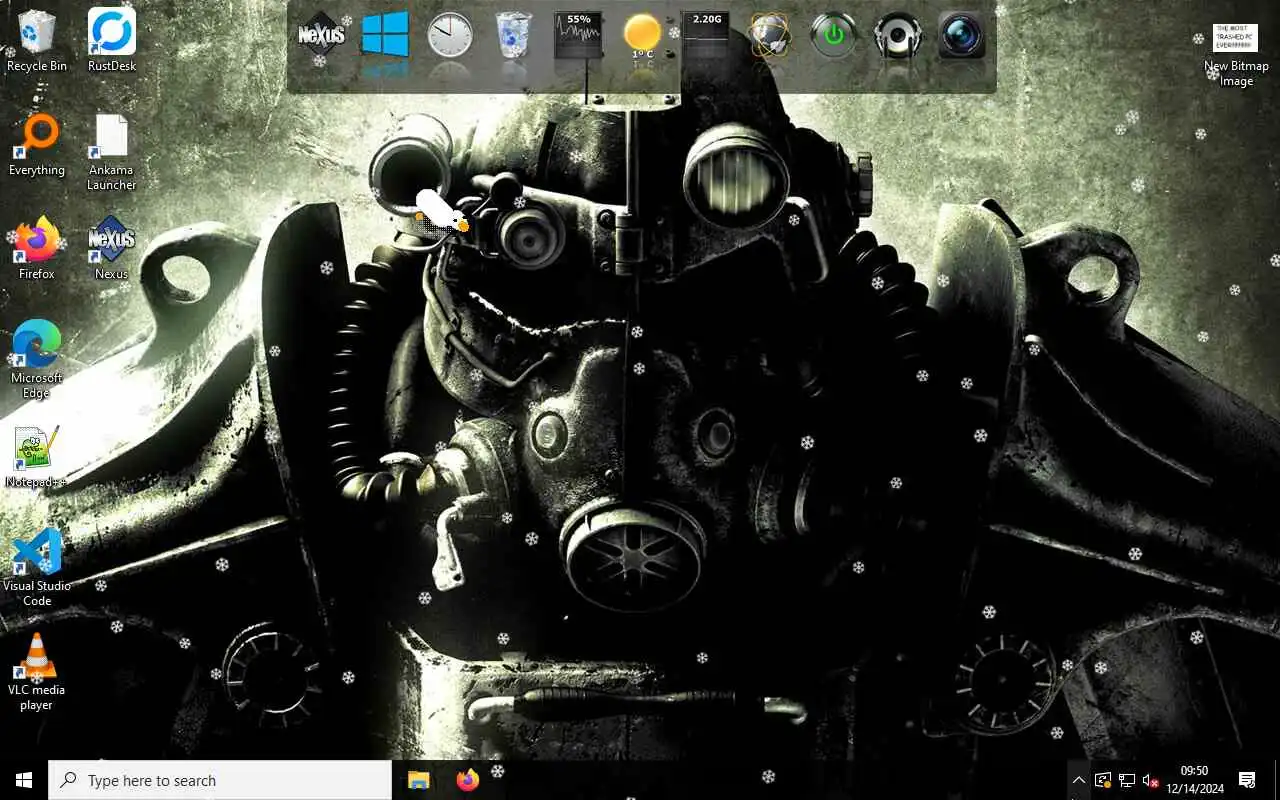Click the display sync tray icon
This screenshot has width=1280, height=800.
tap(1103, 780)
